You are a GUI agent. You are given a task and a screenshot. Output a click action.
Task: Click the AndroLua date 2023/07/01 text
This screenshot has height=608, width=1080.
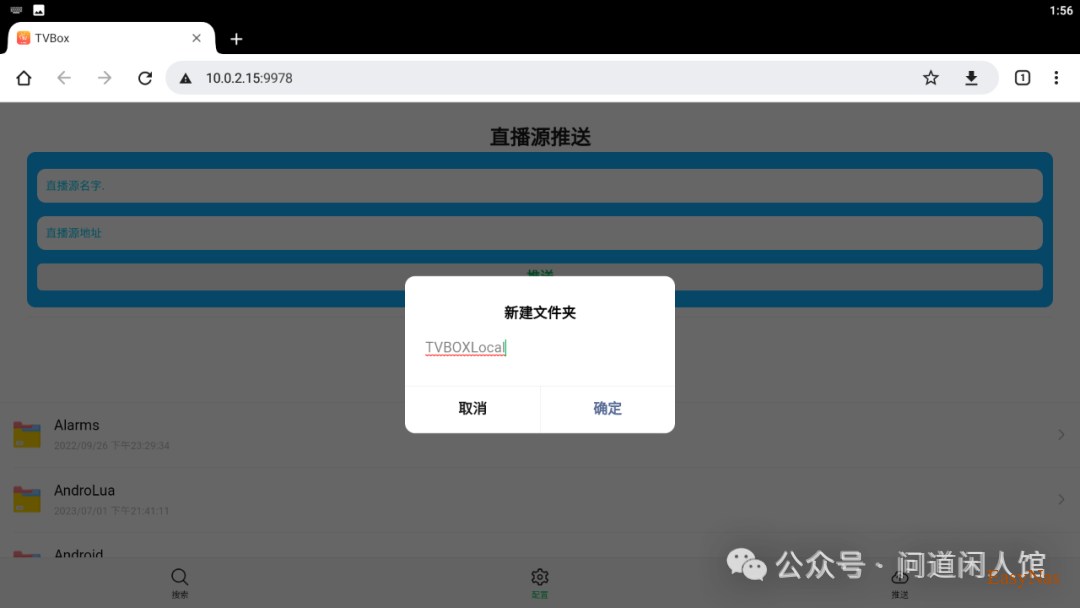tap(111, 511)
